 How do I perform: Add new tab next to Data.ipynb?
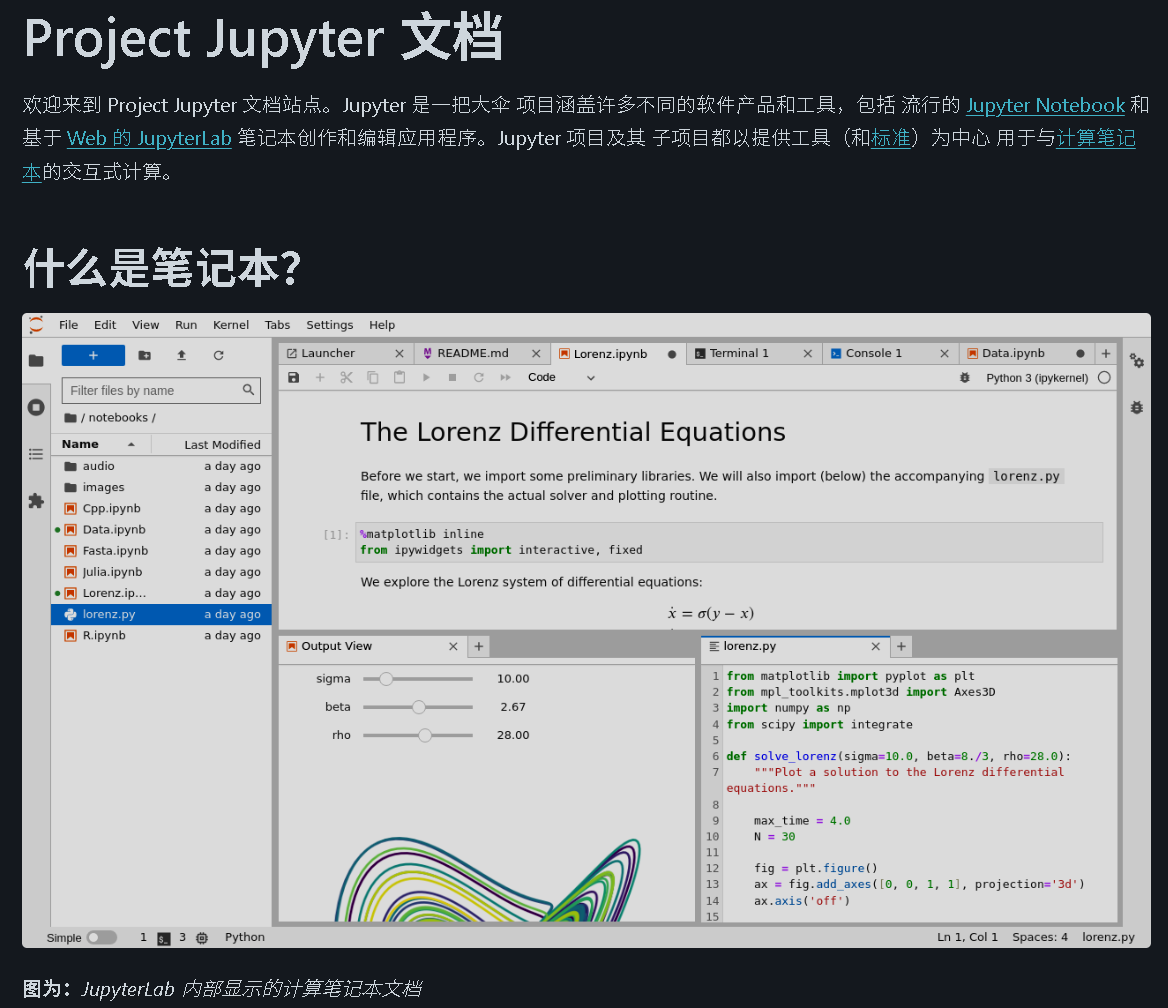point(1106,354)
